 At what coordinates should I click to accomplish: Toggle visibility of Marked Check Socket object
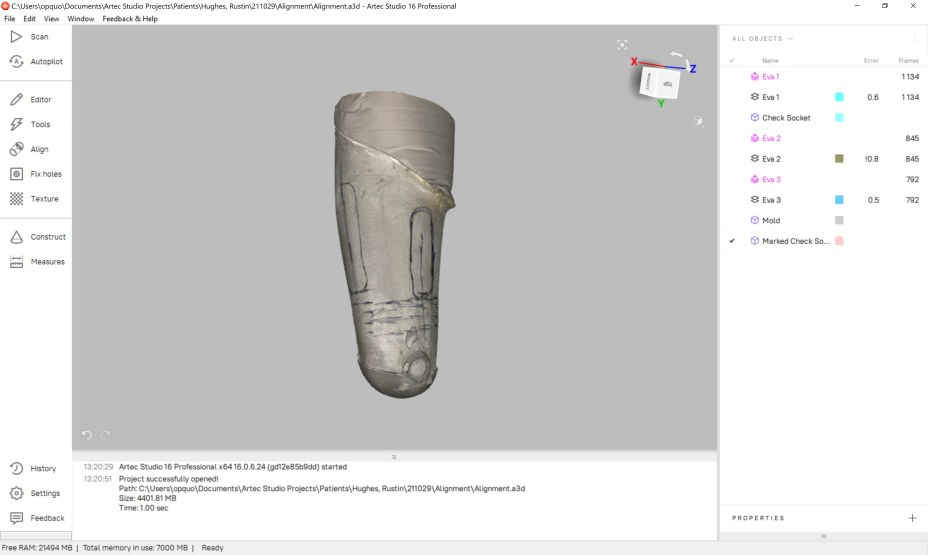tap(732, 241)
